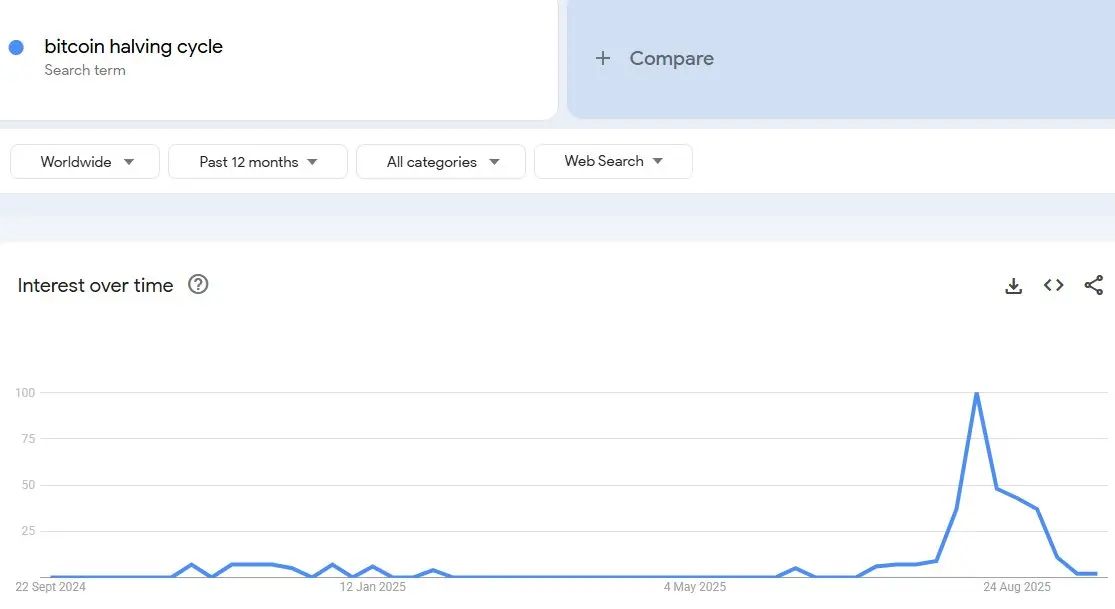Click the 24 Aug 2025 axis label
Screen dimensions: 1115x609
(1017, 587)
